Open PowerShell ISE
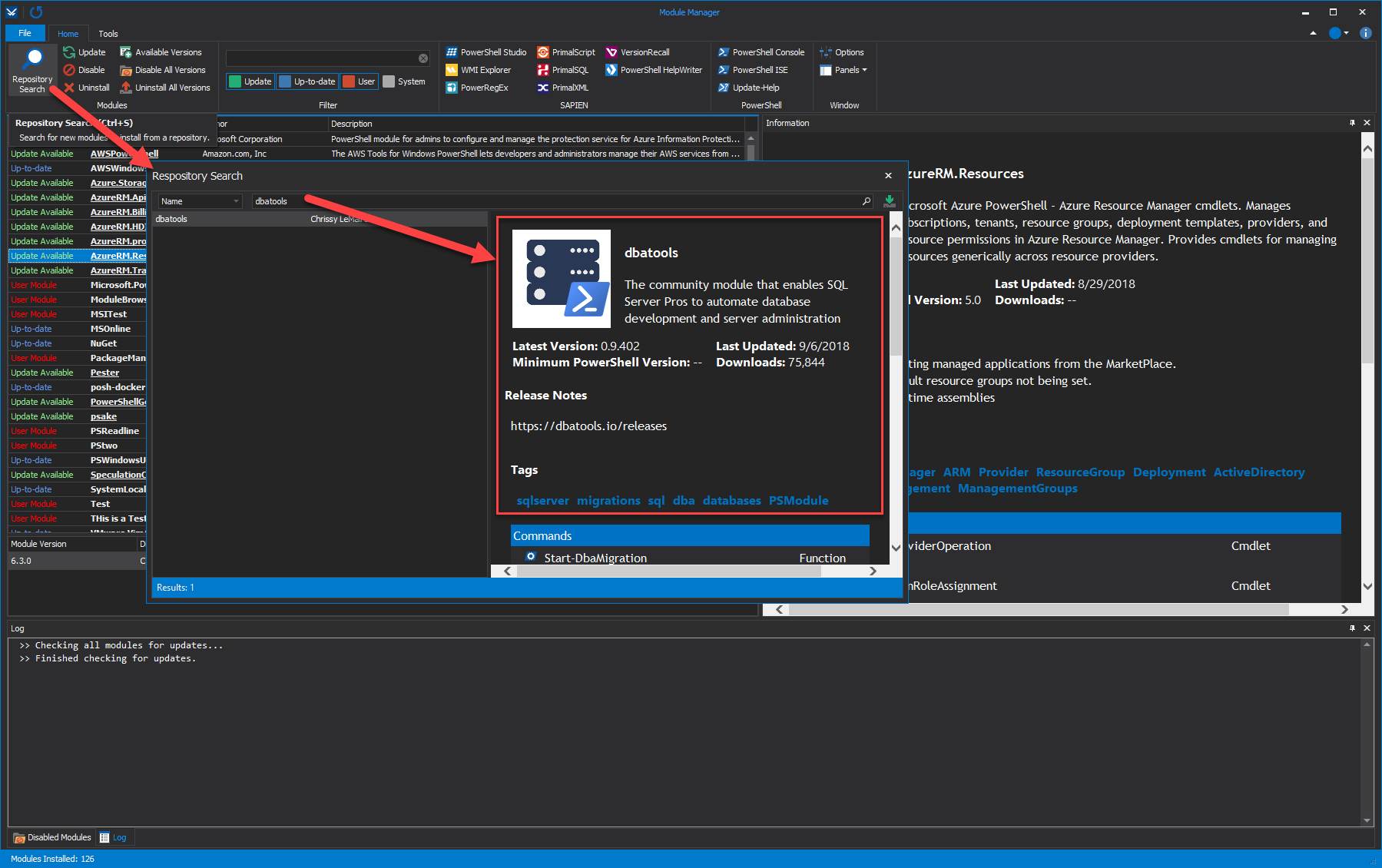1382x868 pixels. [x=753, y=70]
